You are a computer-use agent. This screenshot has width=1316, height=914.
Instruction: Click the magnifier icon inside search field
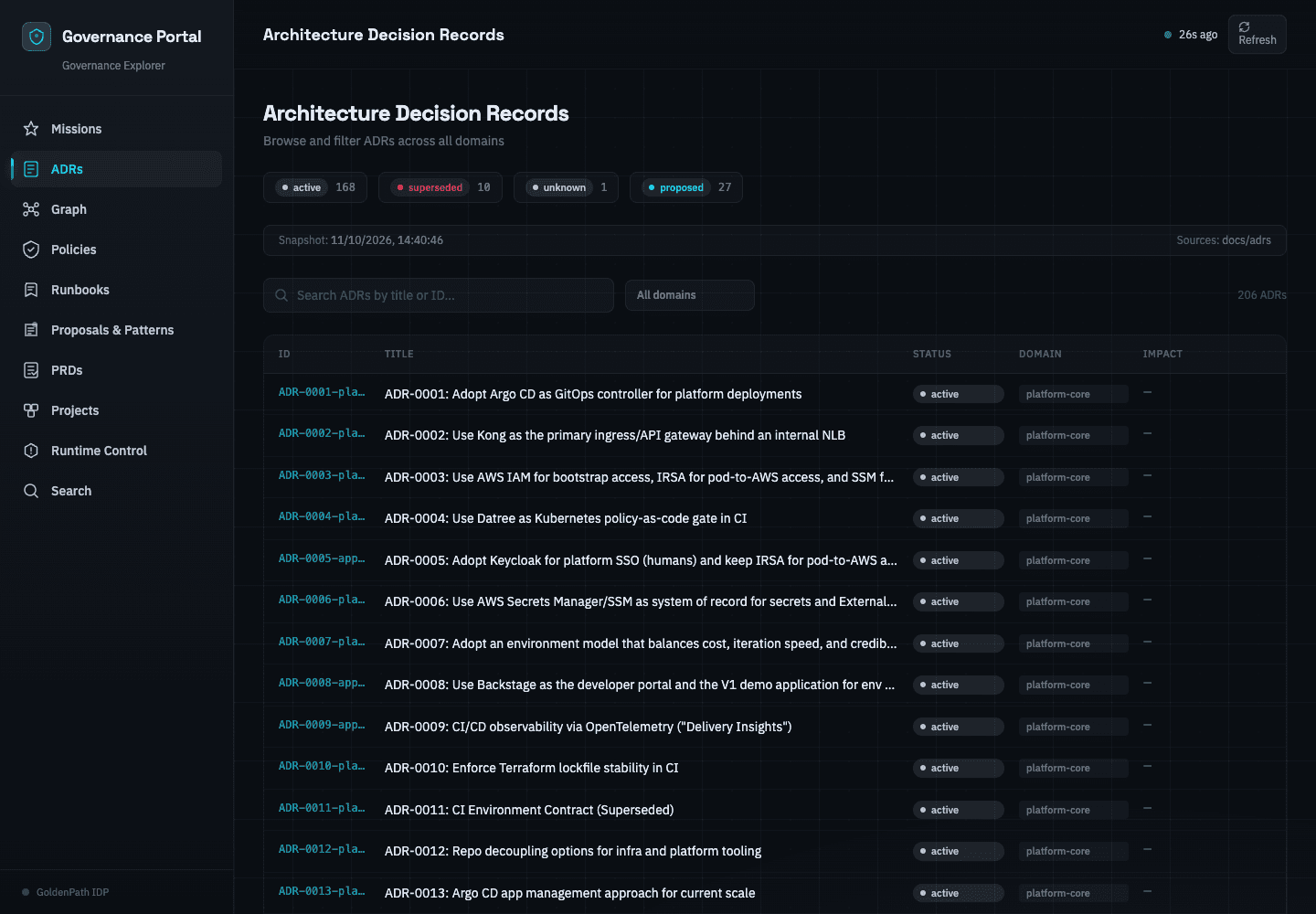point(281,295)
